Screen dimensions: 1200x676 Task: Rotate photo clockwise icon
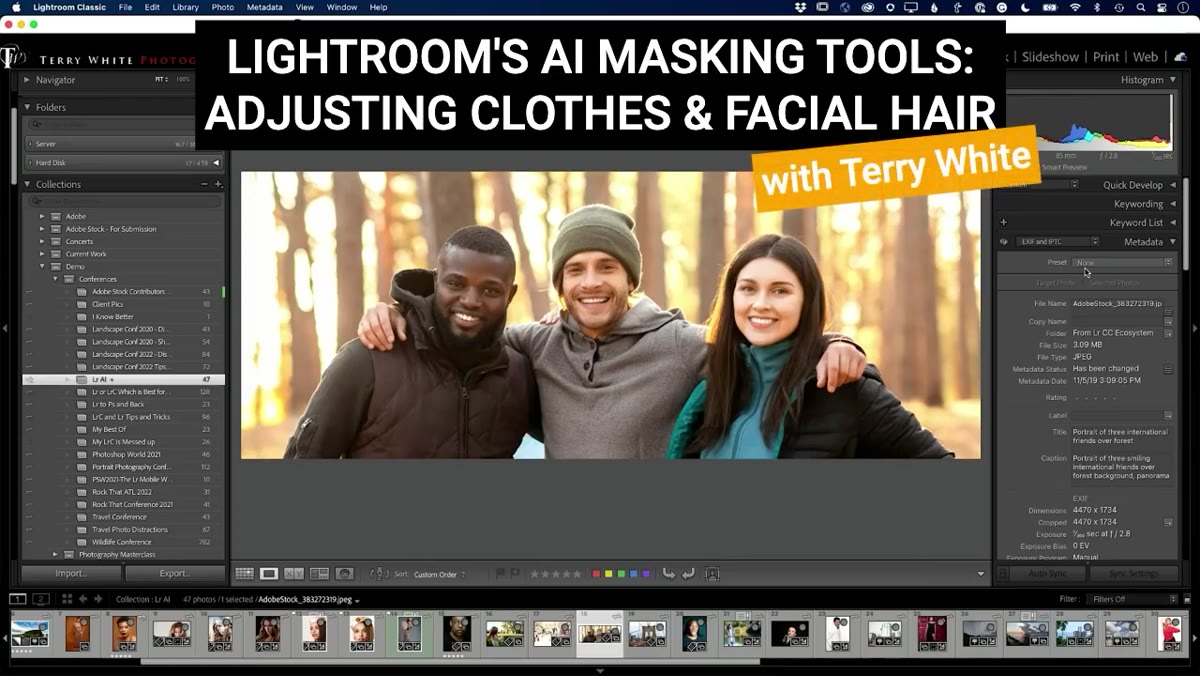pos(688,574)
